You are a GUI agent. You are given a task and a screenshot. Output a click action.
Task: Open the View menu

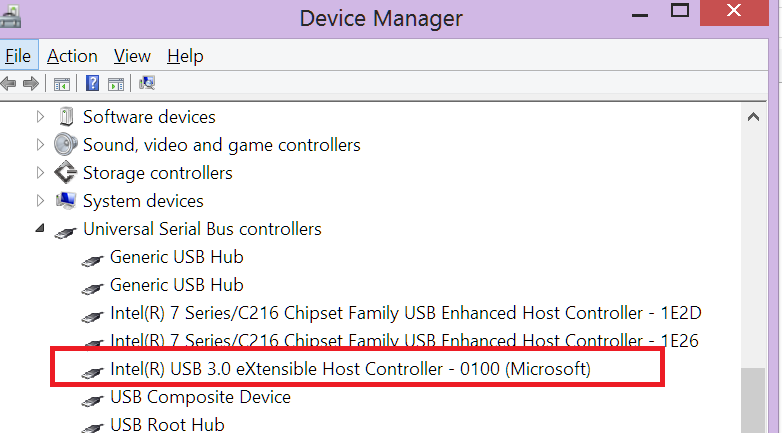(132, 56)
